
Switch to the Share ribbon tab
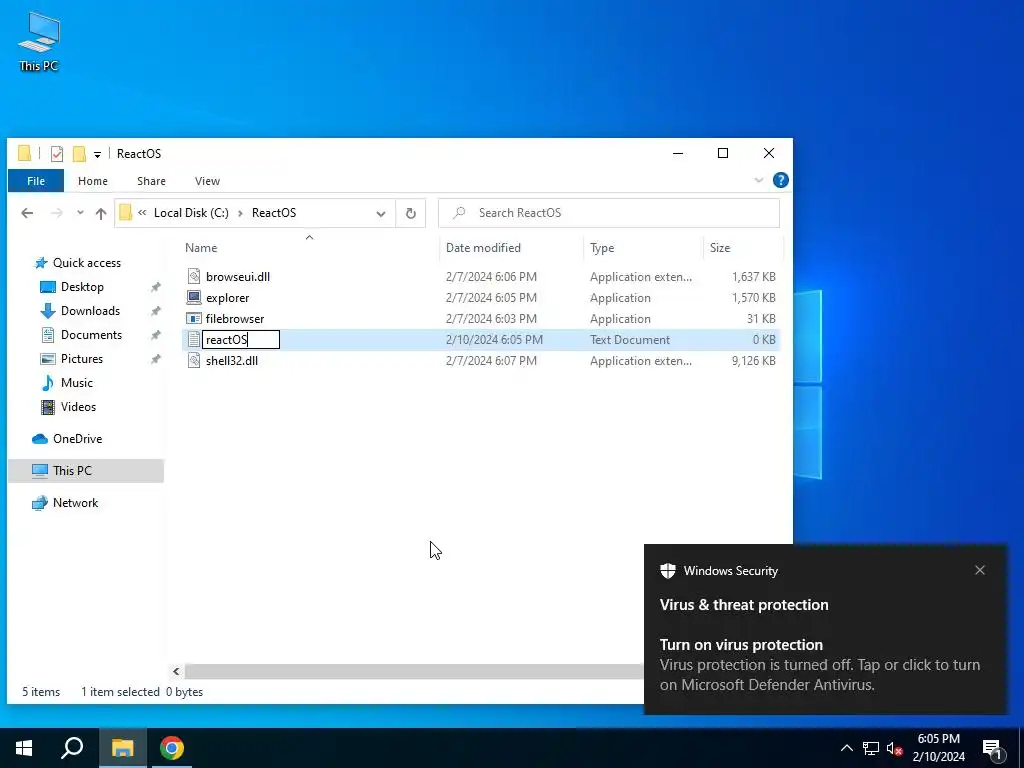(151, 181)
